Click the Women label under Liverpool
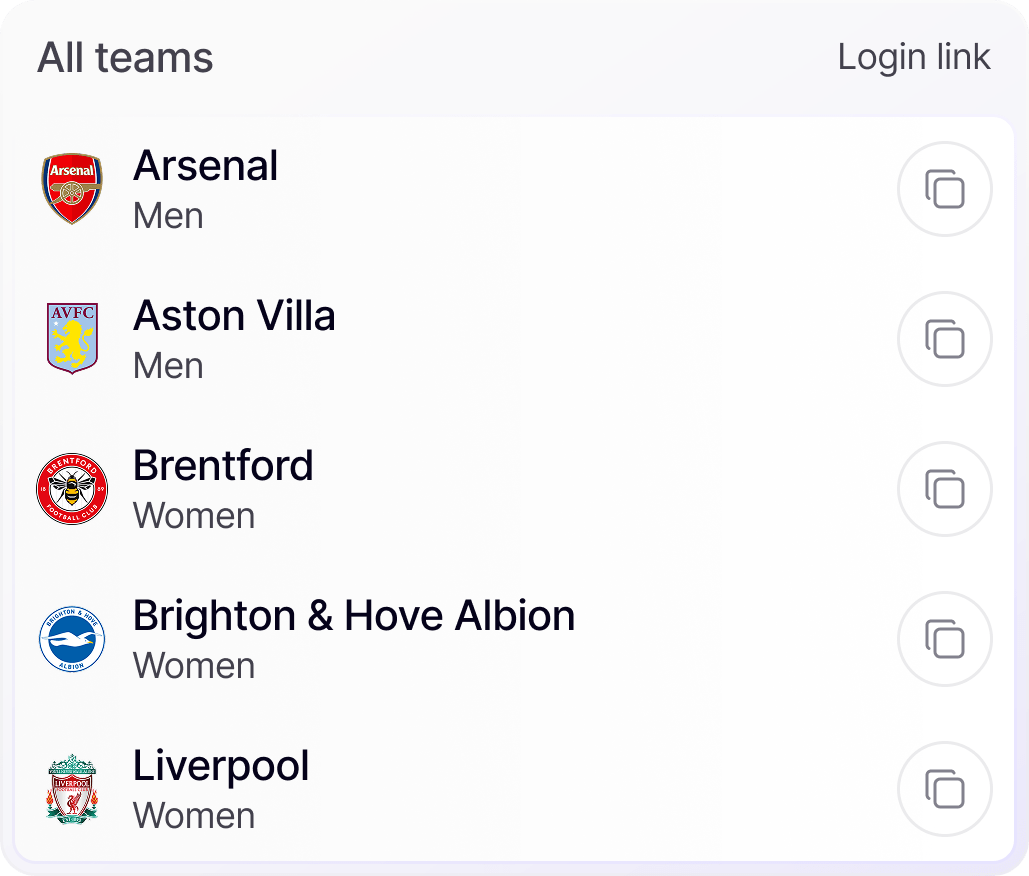 (194, 816)
